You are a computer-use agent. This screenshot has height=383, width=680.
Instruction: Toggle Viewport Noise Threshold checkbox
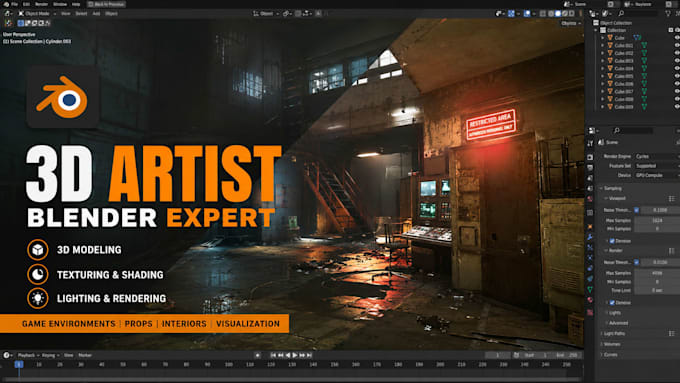(x=636, y=210)
